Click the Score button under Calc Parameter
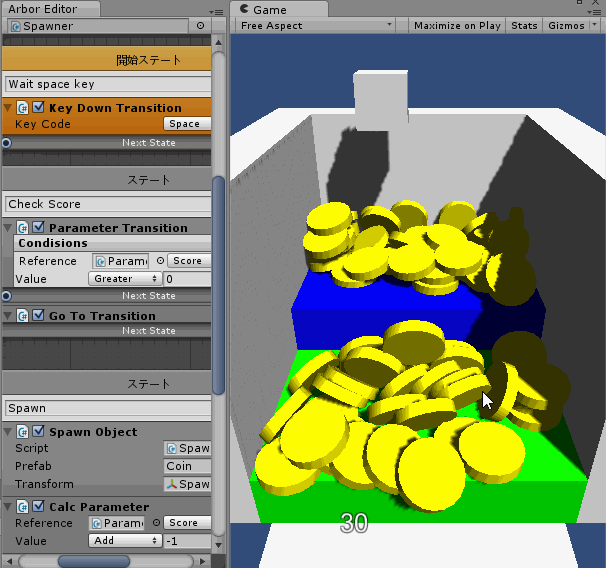This screenshot has height=568, width=606. (187, 523)
